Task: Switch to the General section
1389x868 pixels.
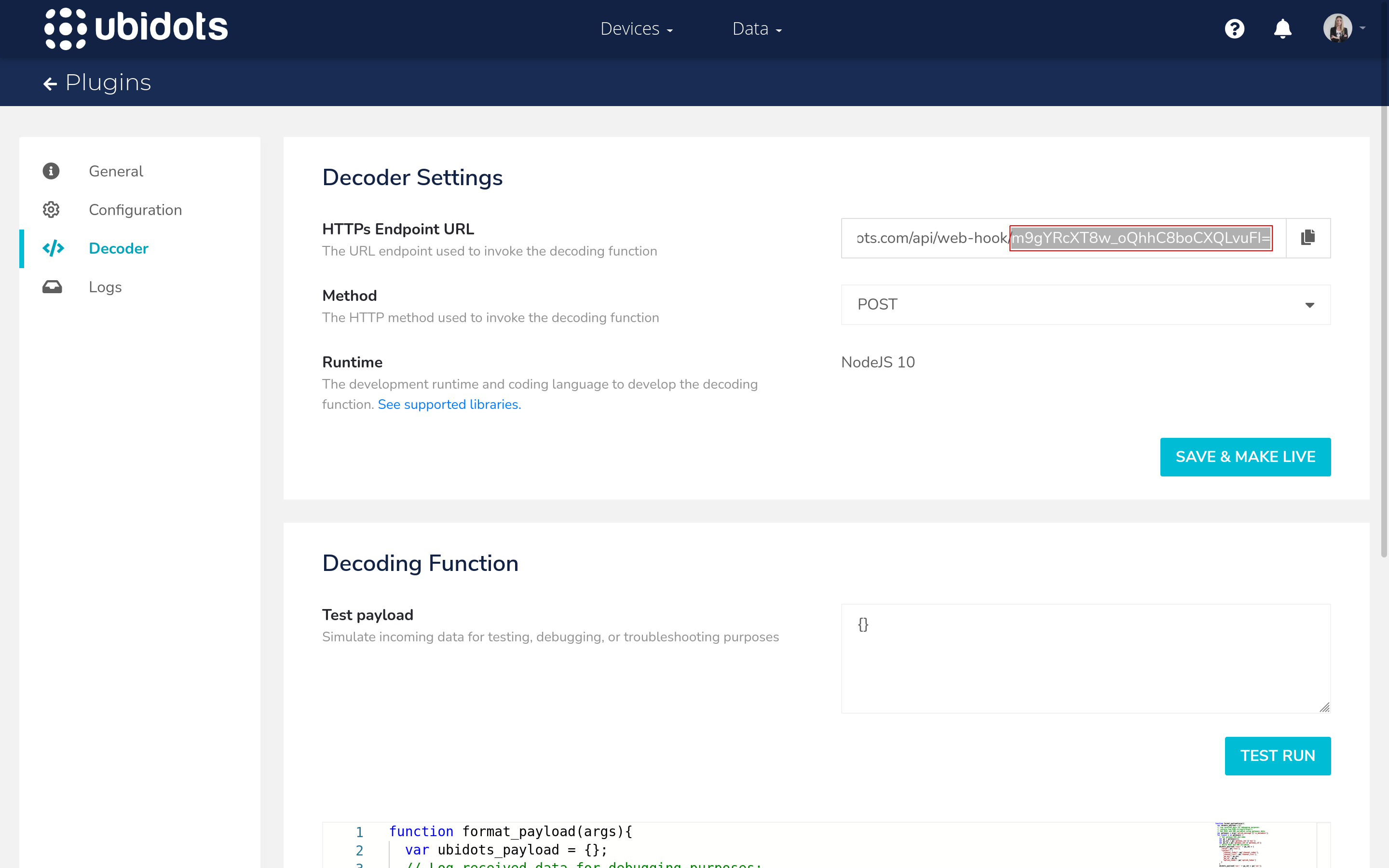Action: [x=115, y=171]
